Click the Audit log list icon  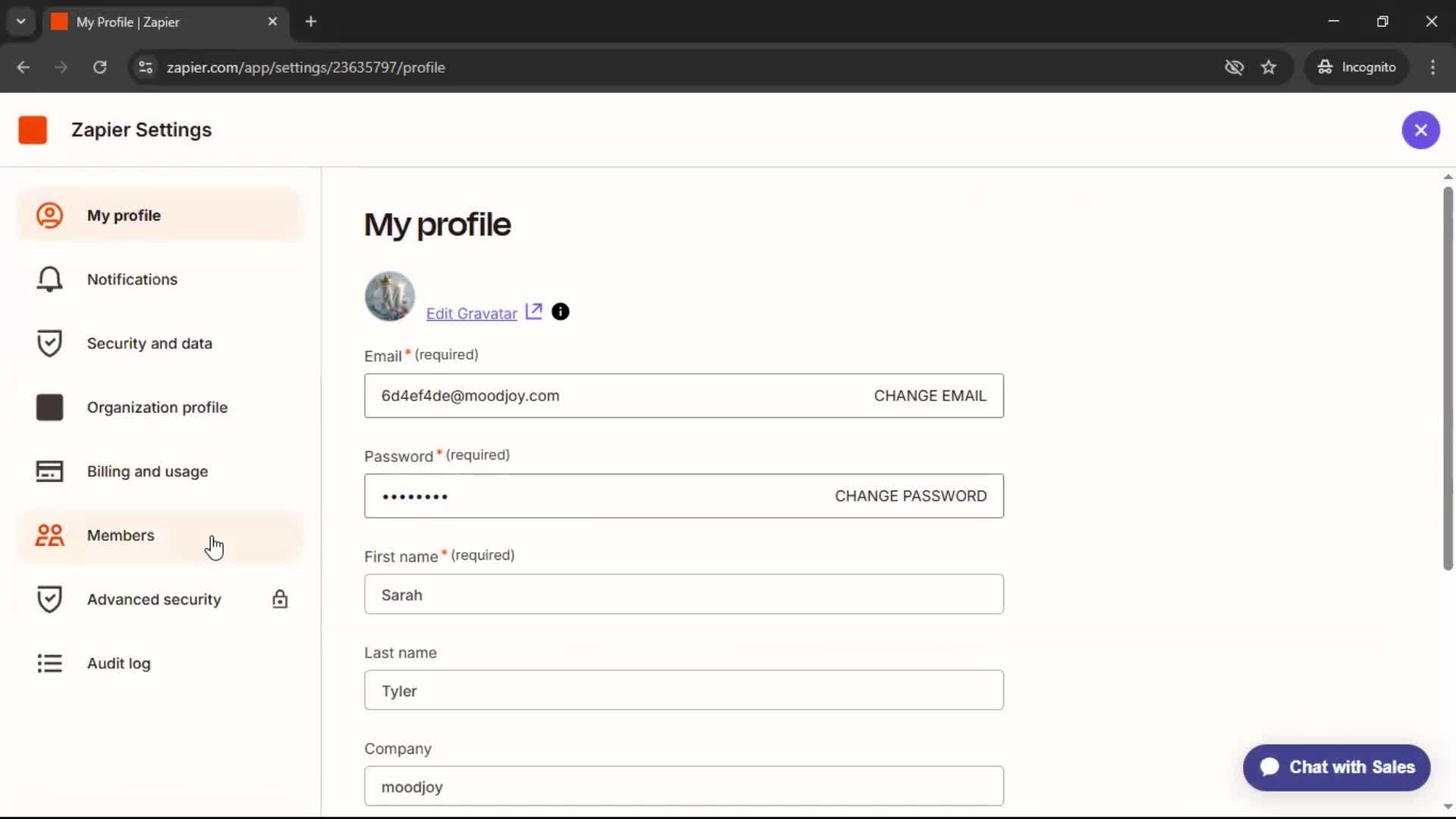coord(49,664)
